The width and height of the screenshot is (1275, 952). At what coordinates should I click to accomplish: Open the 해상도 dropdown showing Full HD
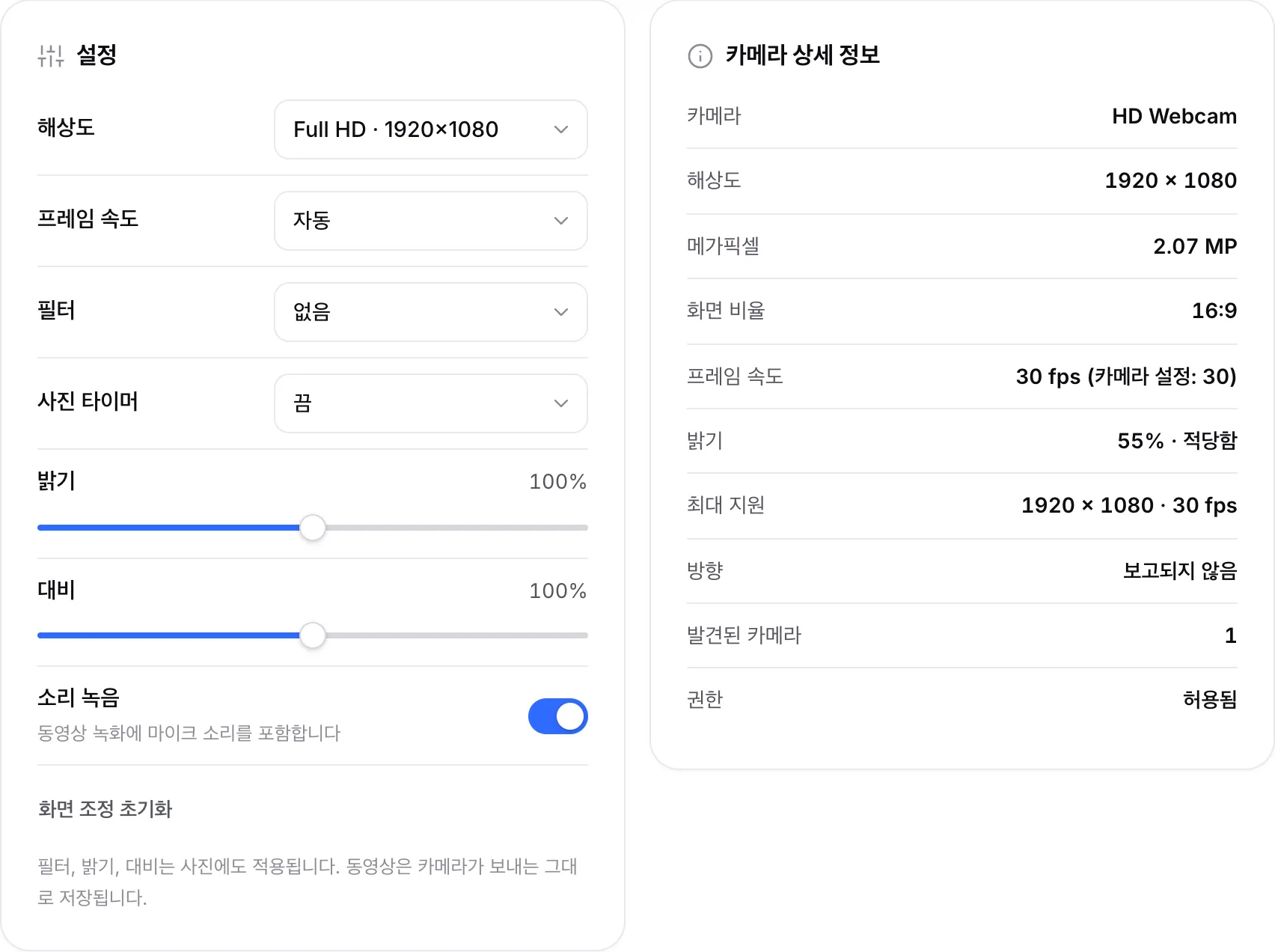click(x=431, y=129)
